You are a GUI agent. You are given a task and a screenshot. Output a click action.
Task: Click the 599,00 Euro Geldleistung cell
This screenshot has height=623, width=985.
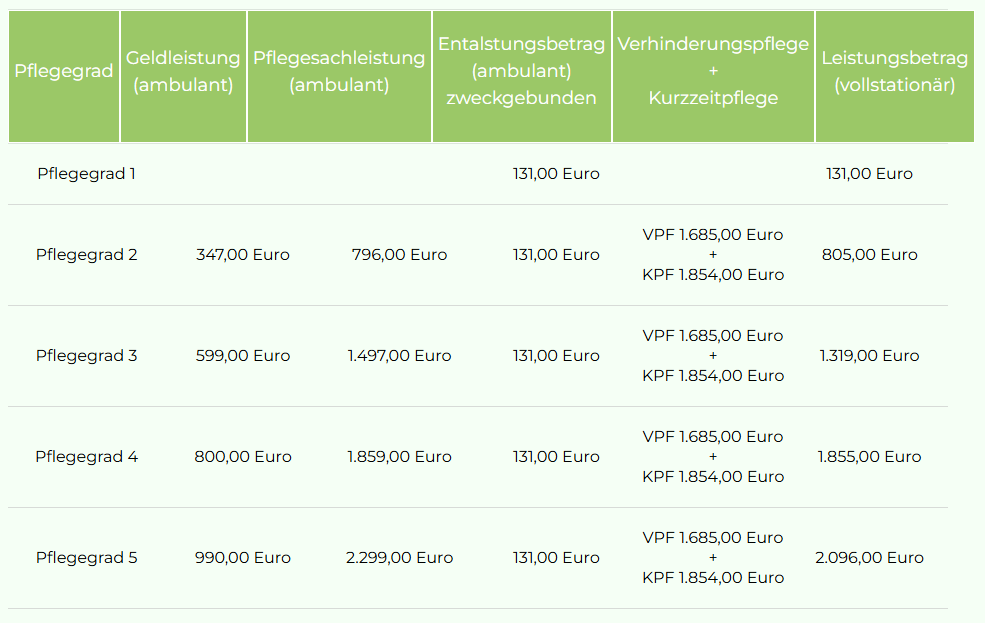point(243,356)
